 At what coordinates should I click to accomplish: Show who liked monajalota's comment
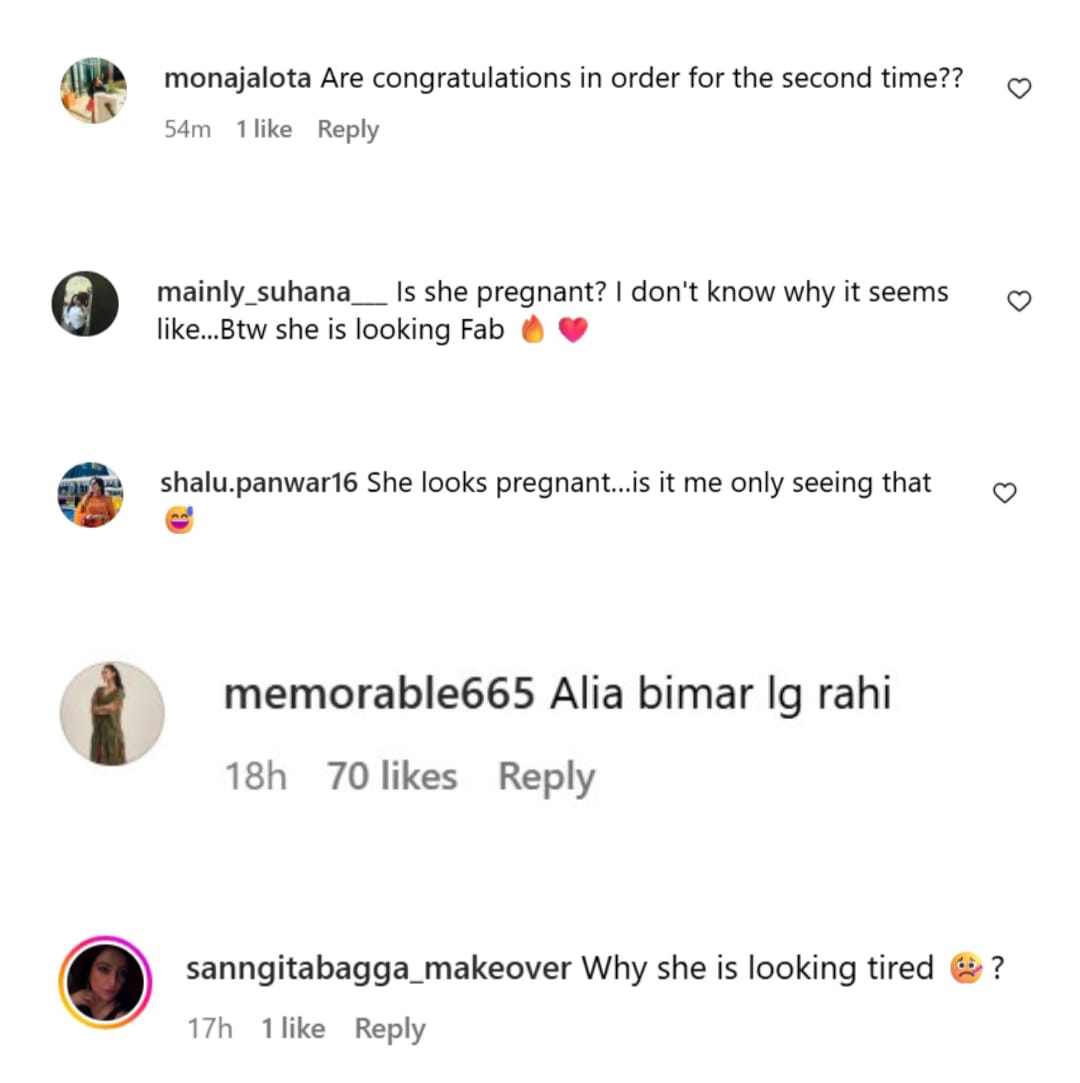click(264, 129)
